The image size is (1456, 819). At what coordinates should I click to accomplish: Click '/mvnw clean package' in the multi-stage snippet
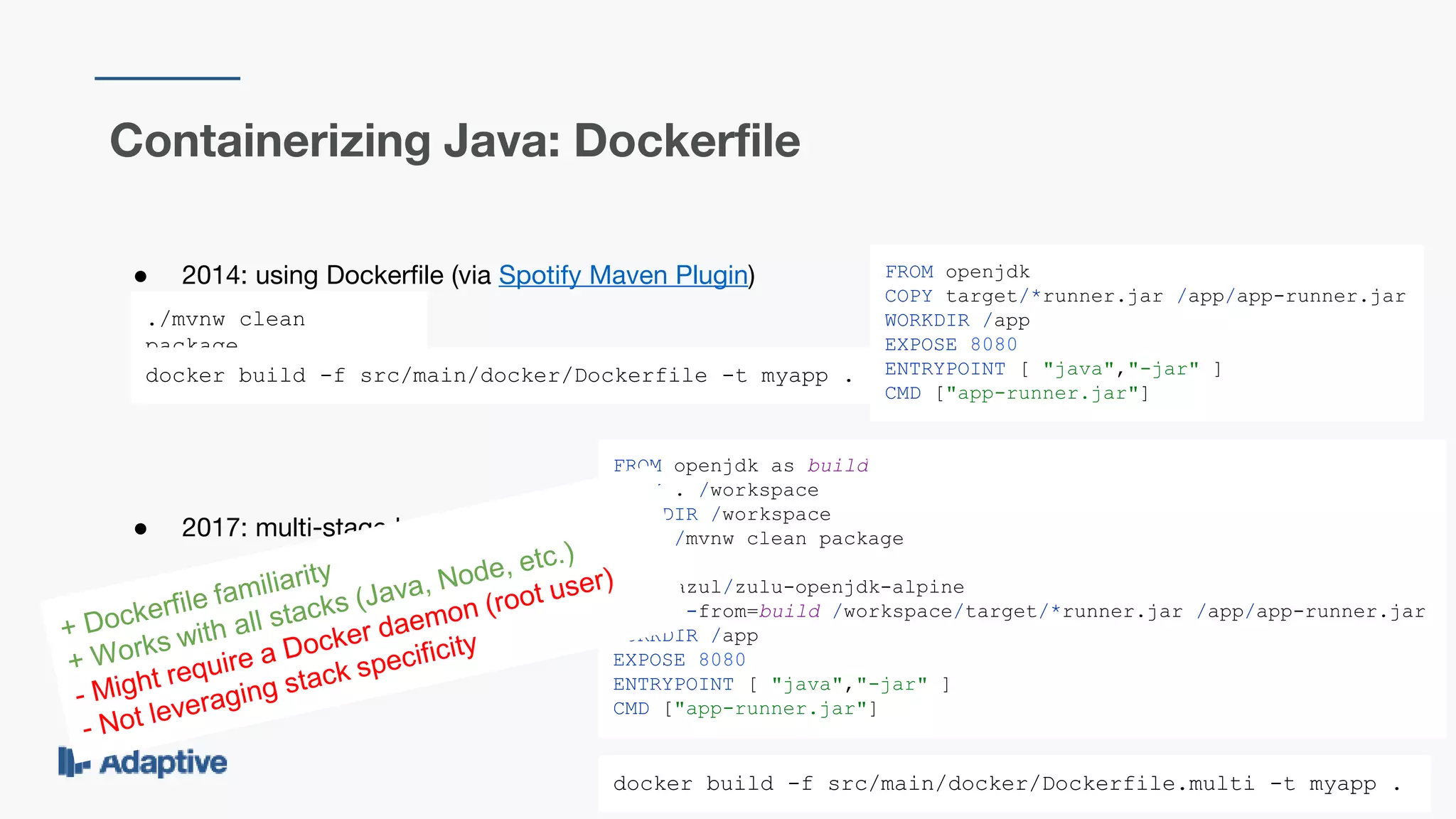click(x=789, y=539)
